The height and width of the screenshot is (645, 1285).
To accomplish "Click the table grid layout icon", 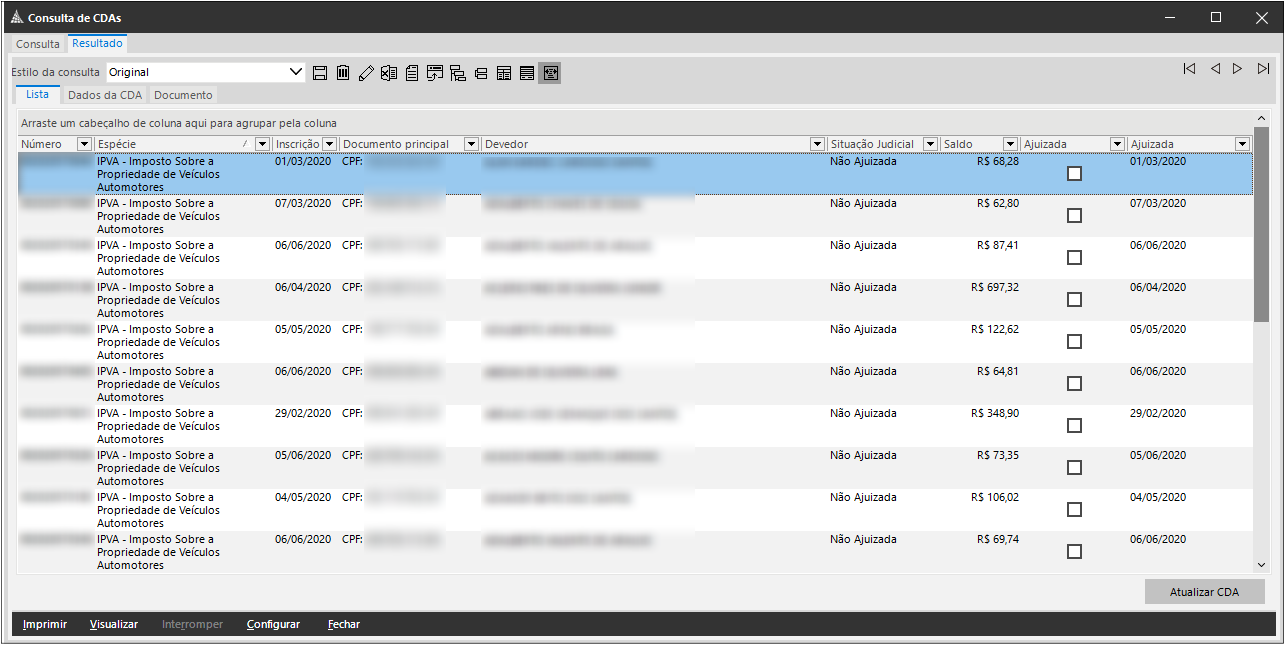I will pyautogui.click(x=504, y=72).
